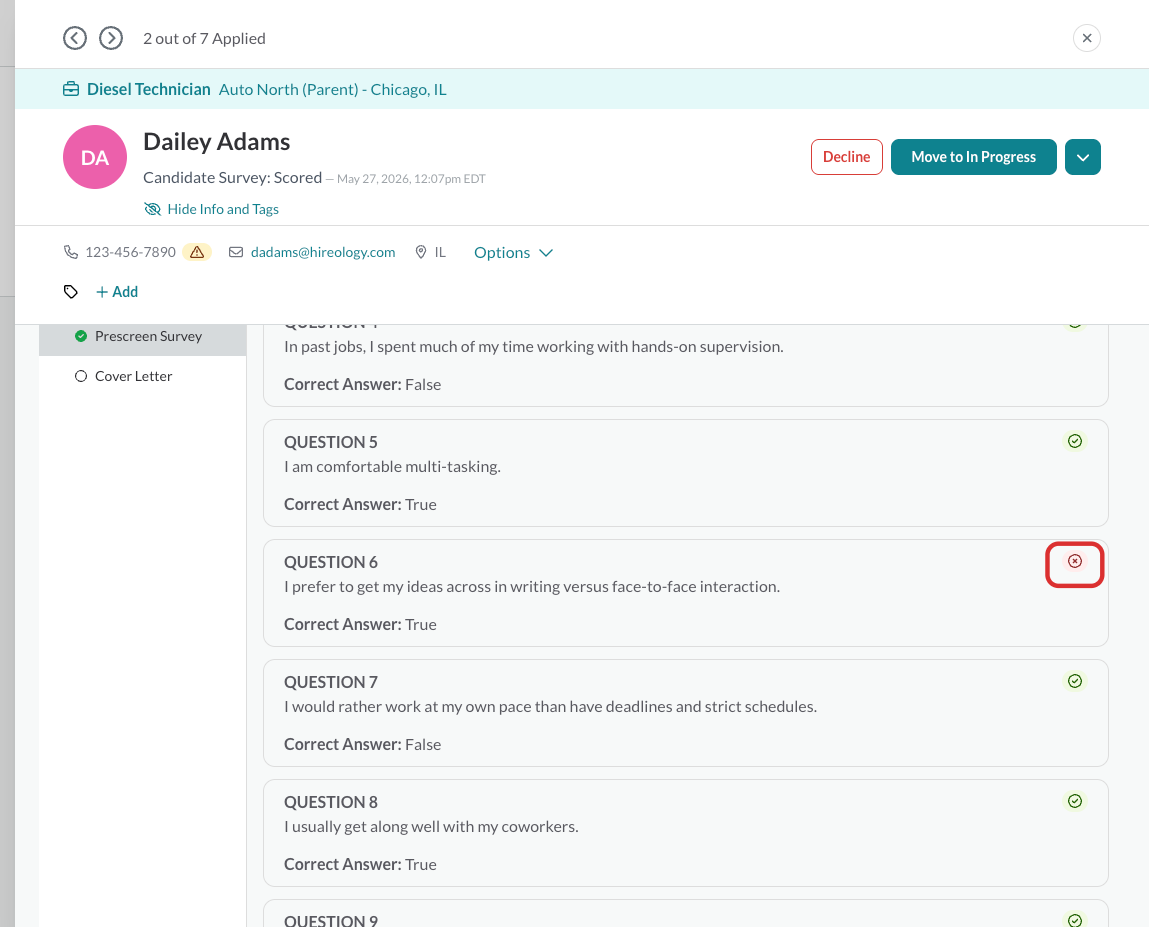Add a new tag
Image resolution: width=1149 pixels, height=927 pixels.
coord(117,292)
